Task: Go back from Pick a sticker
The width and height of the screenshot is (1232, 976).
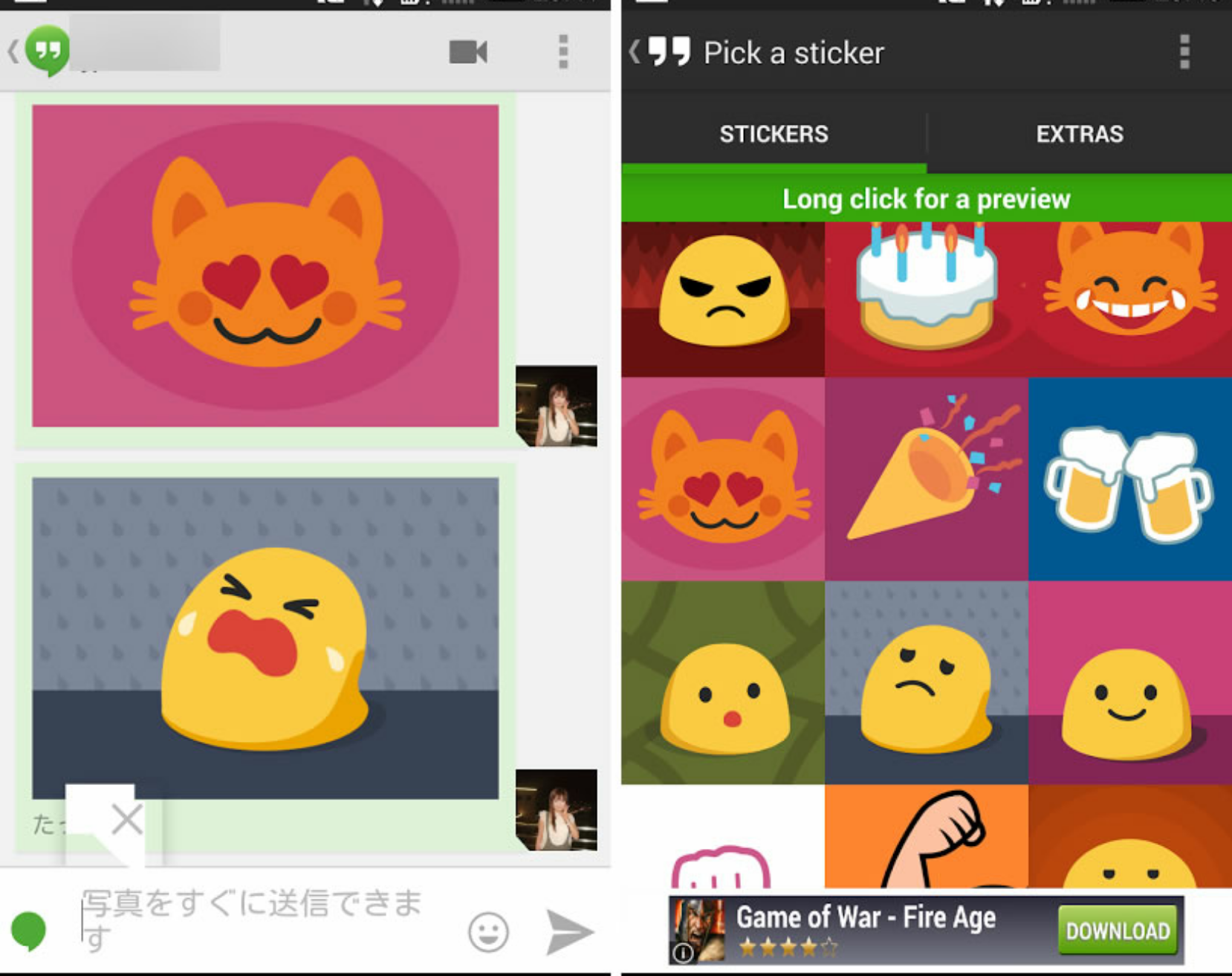Action: click(661, 52)
